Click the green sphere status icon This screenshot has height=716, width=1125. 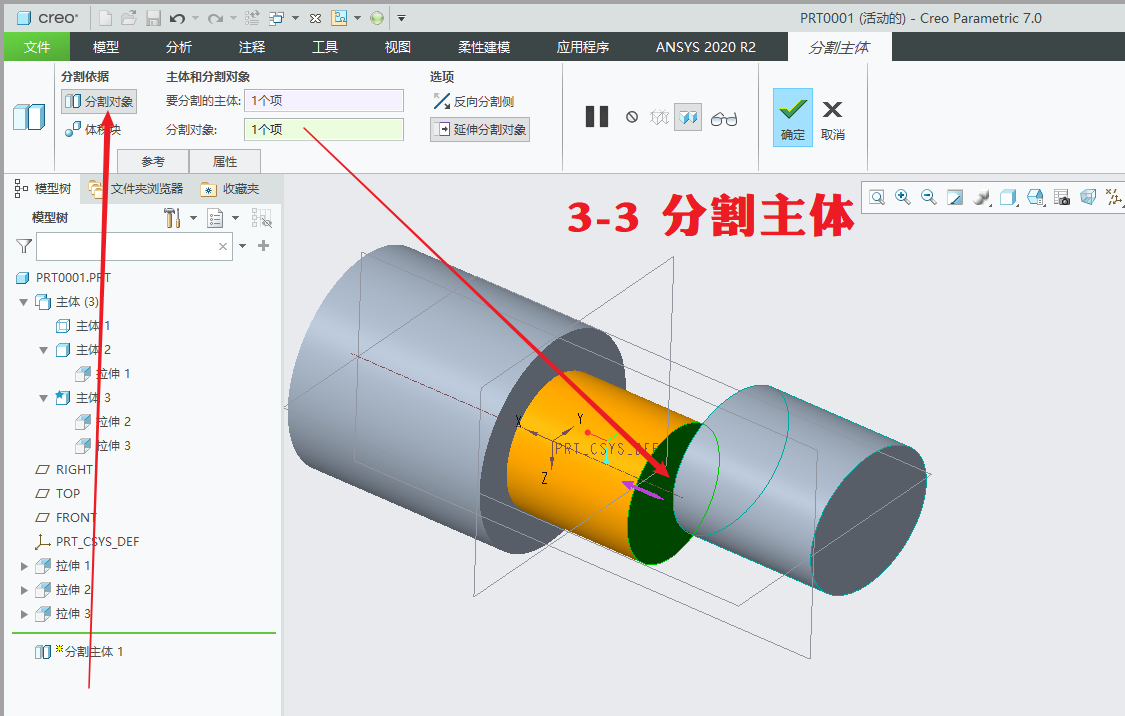pos(377,18)
